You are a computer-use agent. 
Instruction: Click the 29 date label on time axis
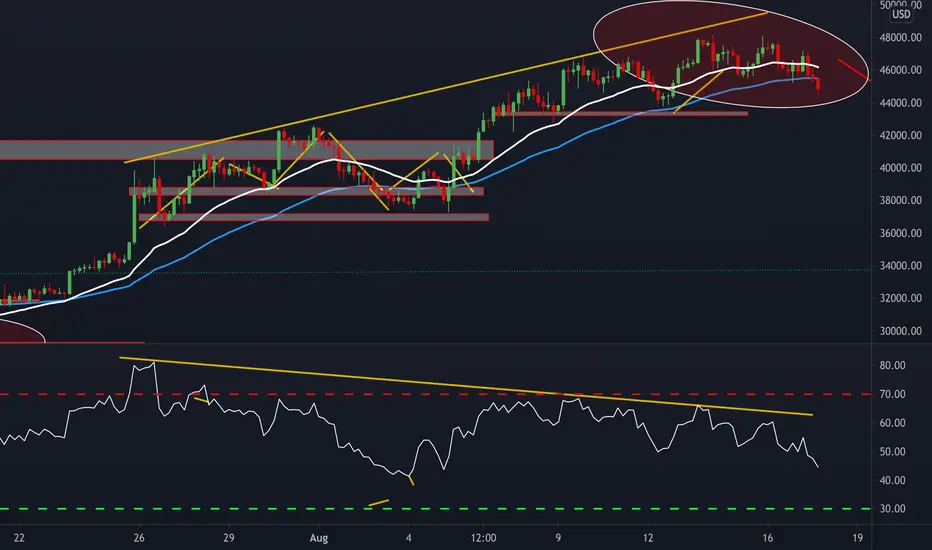tap(229, 538)
